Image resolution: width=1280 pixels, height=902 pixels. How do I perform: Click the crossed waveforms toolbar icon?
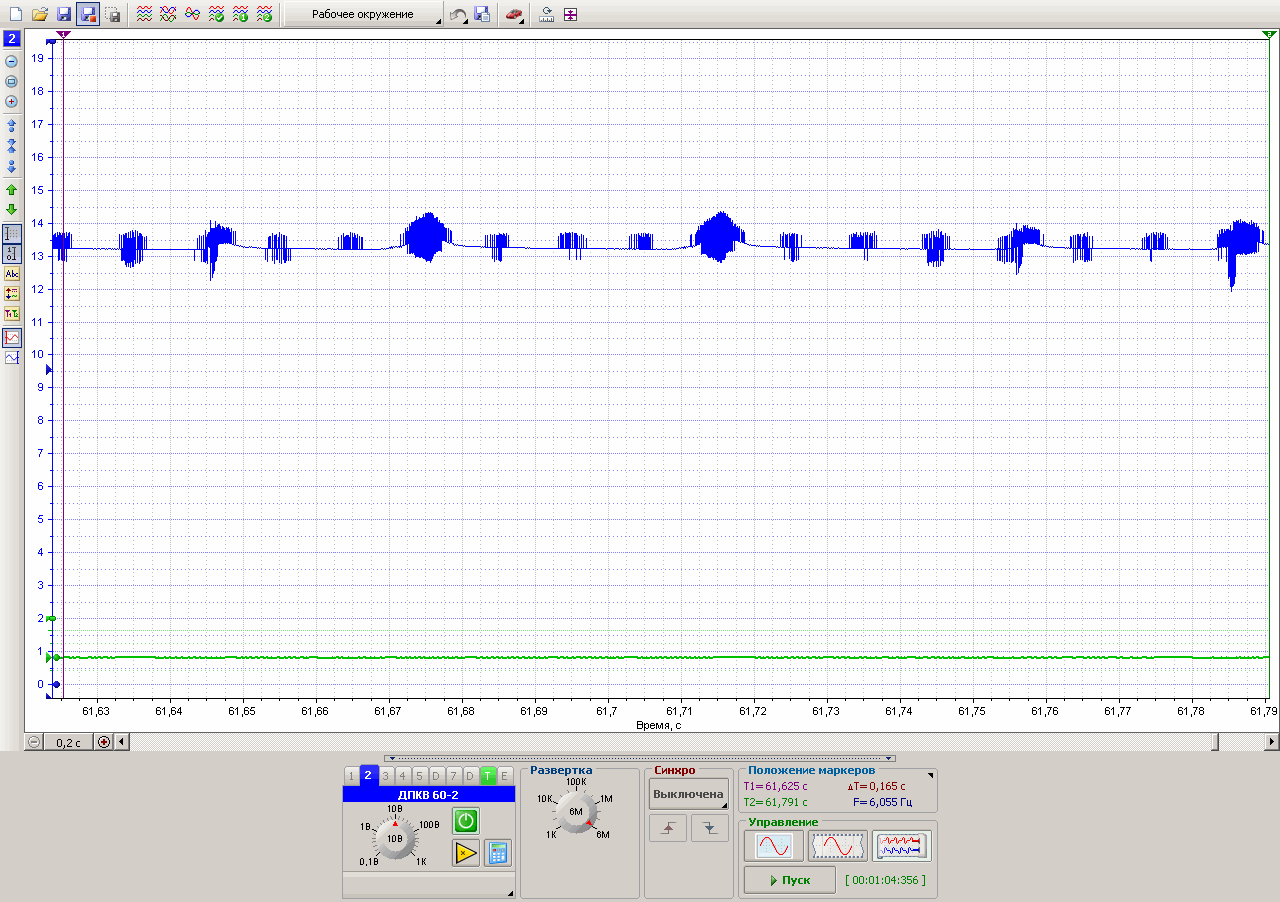pos(169,14)
